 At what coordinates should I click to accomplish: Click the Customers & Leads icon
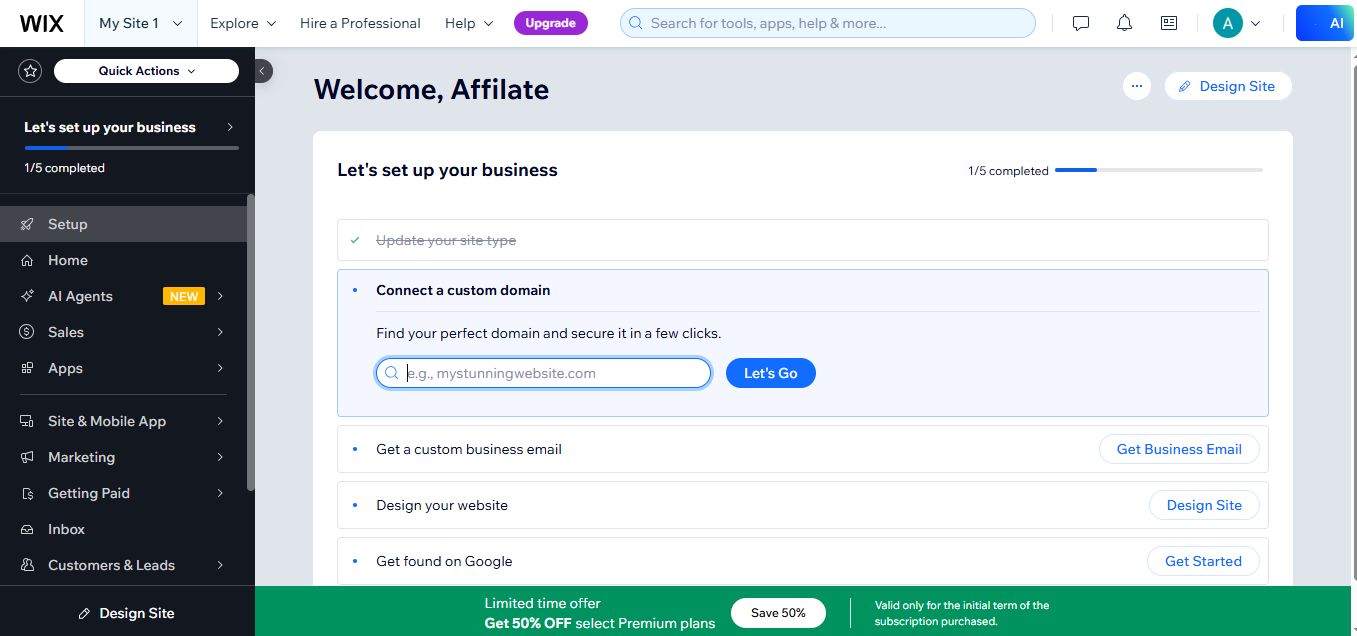click(x=28, y=565)
